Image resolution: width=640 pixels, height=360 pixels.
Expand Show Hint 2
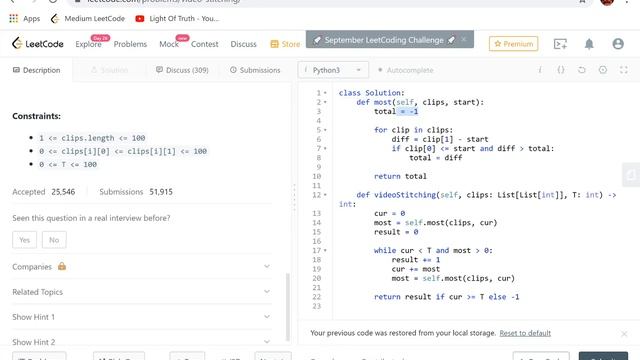point(142,342)
